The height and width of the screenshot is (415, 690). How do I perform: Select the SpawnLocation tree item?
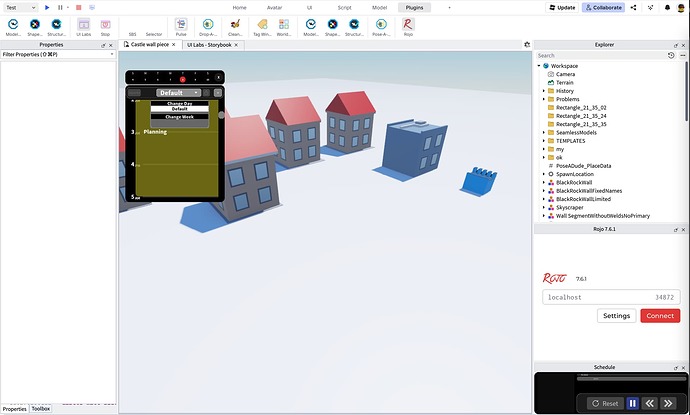pyautogui.click(x=574, y=174)
